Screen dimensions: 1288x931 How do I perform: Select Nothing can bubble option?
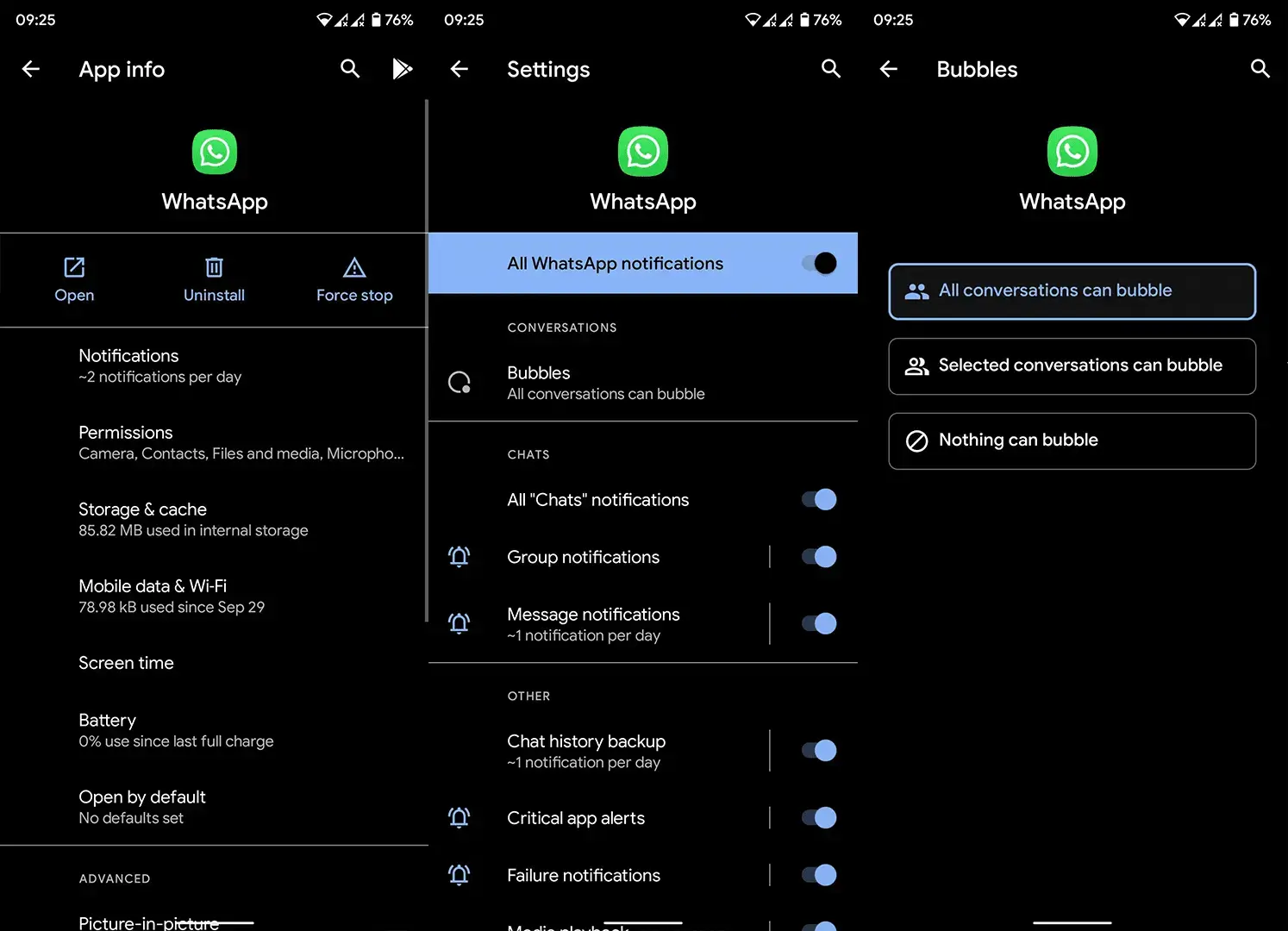coord(1072,441)
